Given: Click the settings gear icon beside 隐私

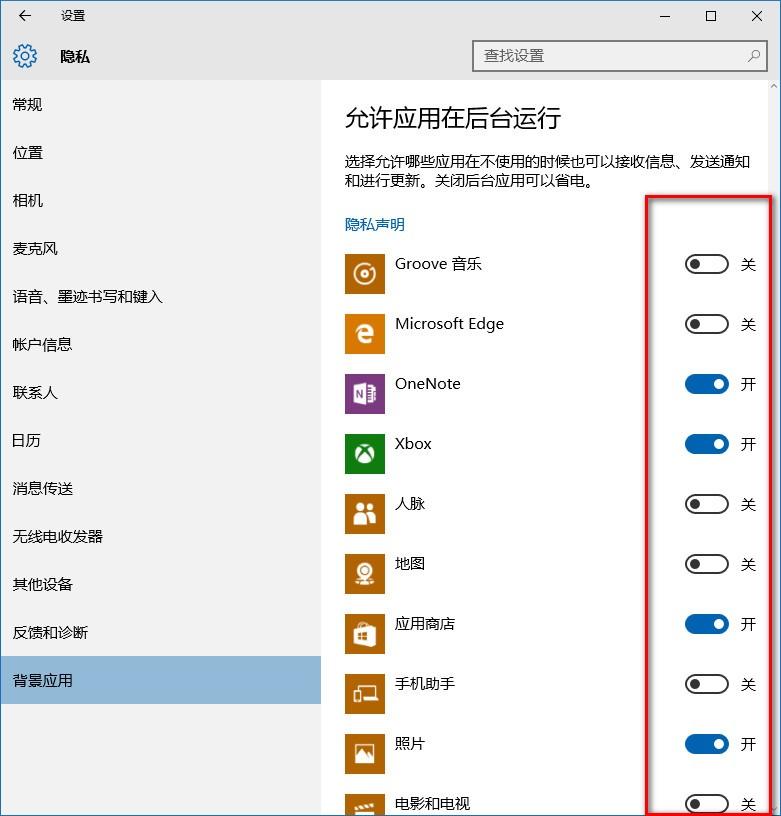Looking at the screenshot, I should point(25,56).
